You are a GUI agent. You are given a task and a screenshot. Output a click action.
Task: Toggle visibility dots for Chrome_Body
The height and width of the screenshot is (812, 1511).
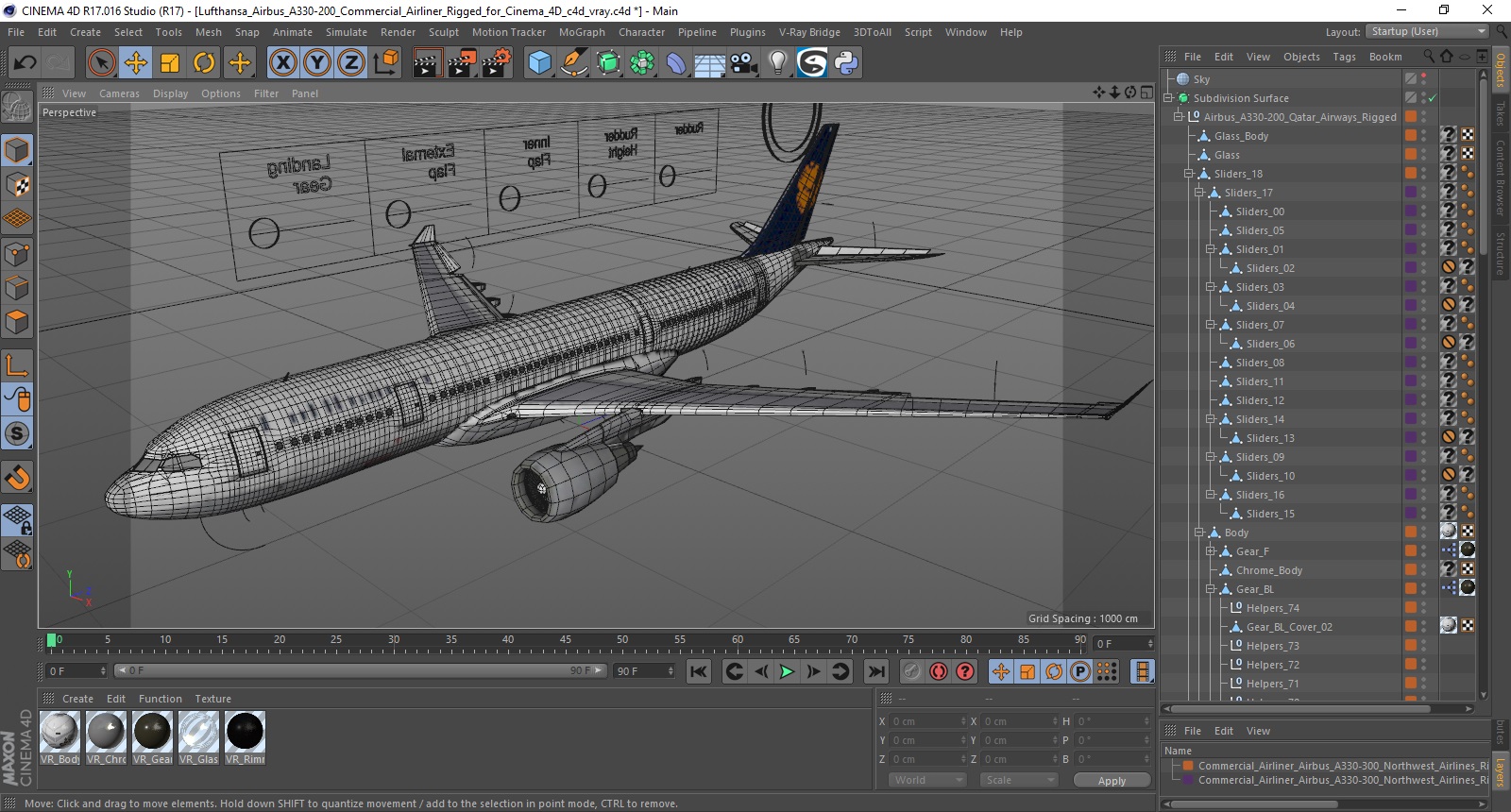pyautogui.click(x=1424, y=570)
